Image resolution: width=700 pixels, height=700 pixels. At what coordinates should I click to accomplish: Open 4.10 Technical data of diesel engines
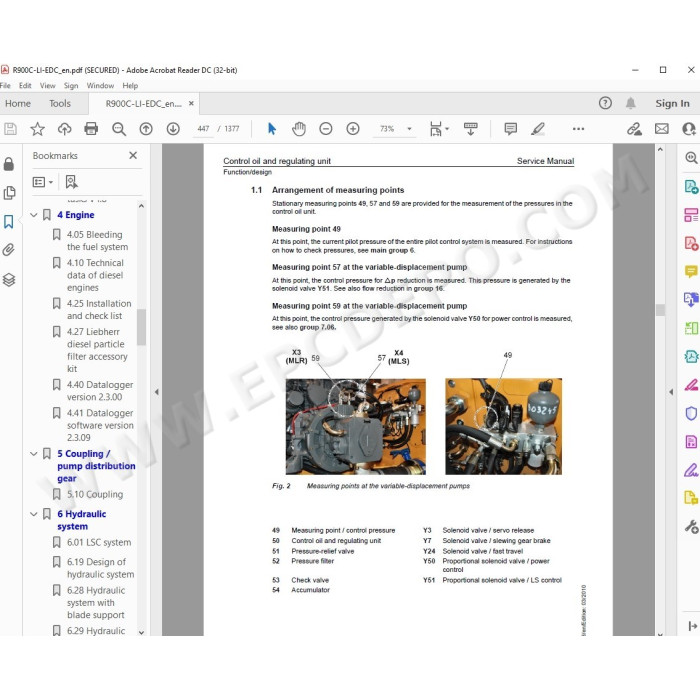click(95, 275)
